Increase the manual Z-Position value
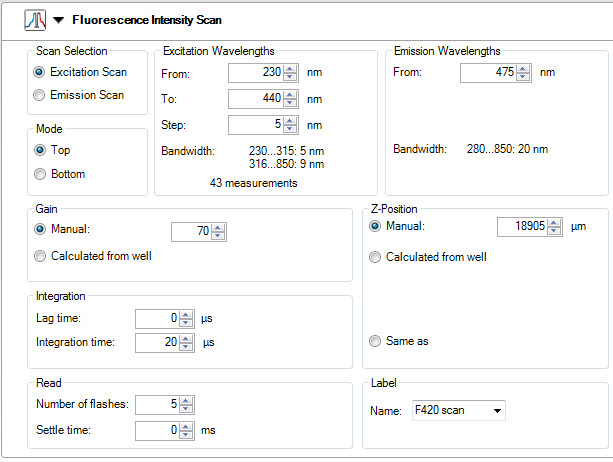Image resolution: width=613 pixels, height=462 pixels. pos(555,222)
